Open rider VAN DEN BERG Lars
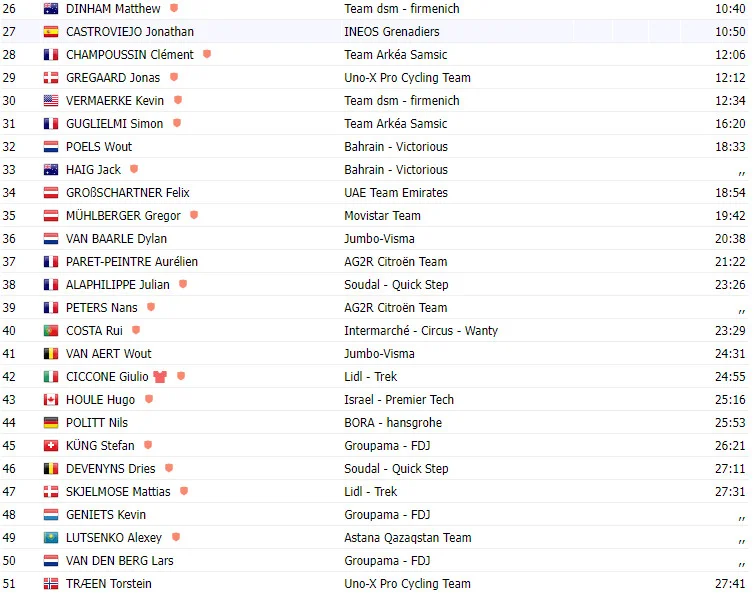 pyautogui.click(x=120, y=561)
